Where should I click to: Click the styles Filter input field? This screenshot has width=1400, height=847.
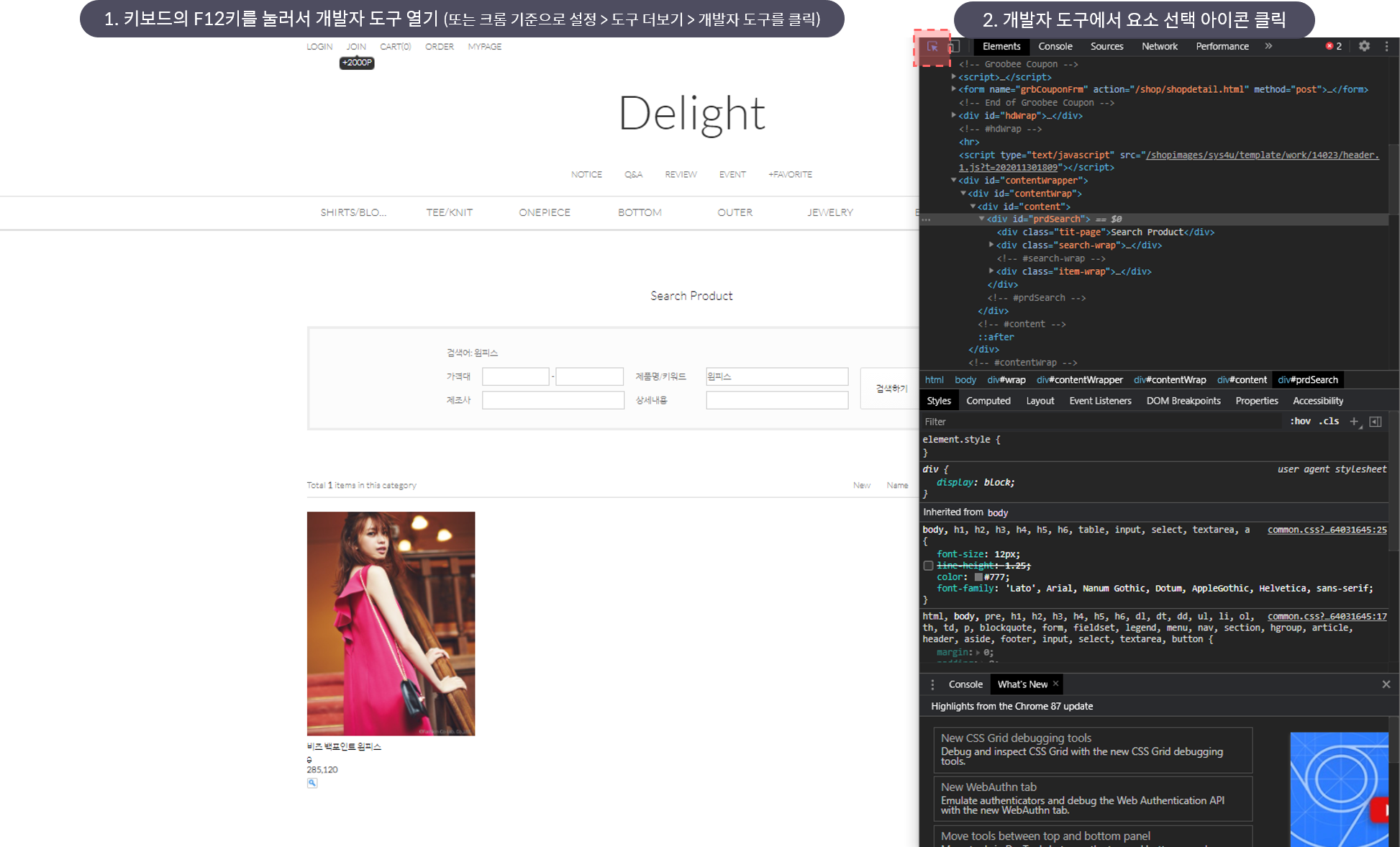(1101, 422)
